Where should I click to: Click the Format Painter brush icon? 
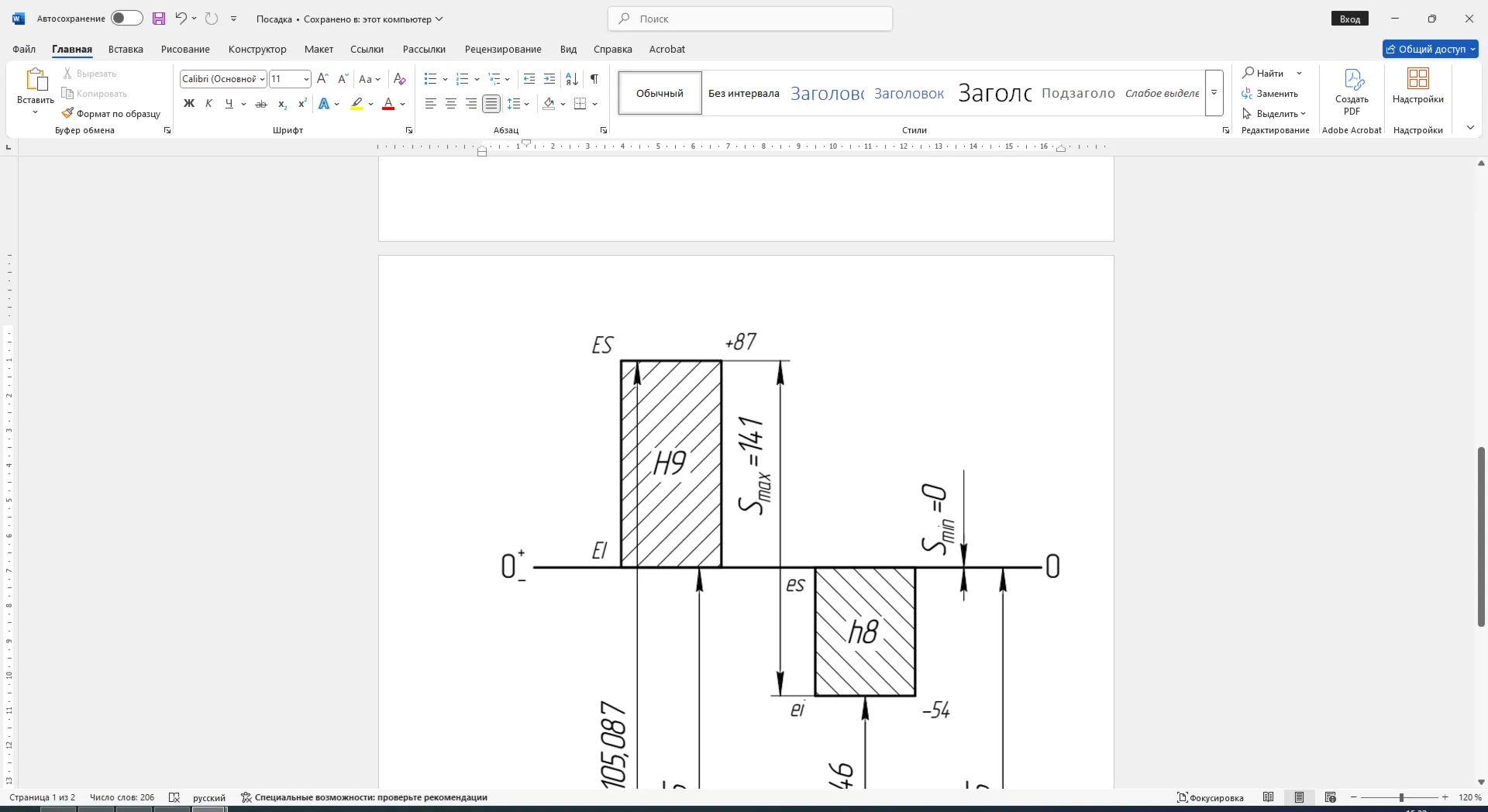pos(68,113)
